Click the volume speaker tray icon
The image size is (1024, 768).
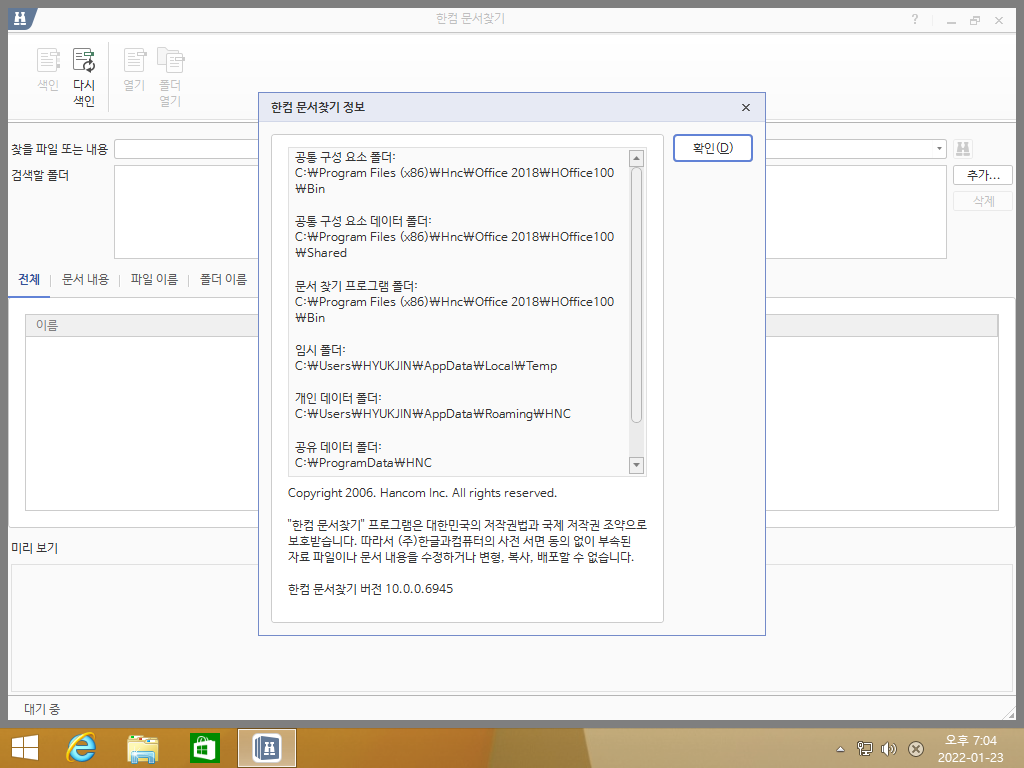[x=889, y=749]
